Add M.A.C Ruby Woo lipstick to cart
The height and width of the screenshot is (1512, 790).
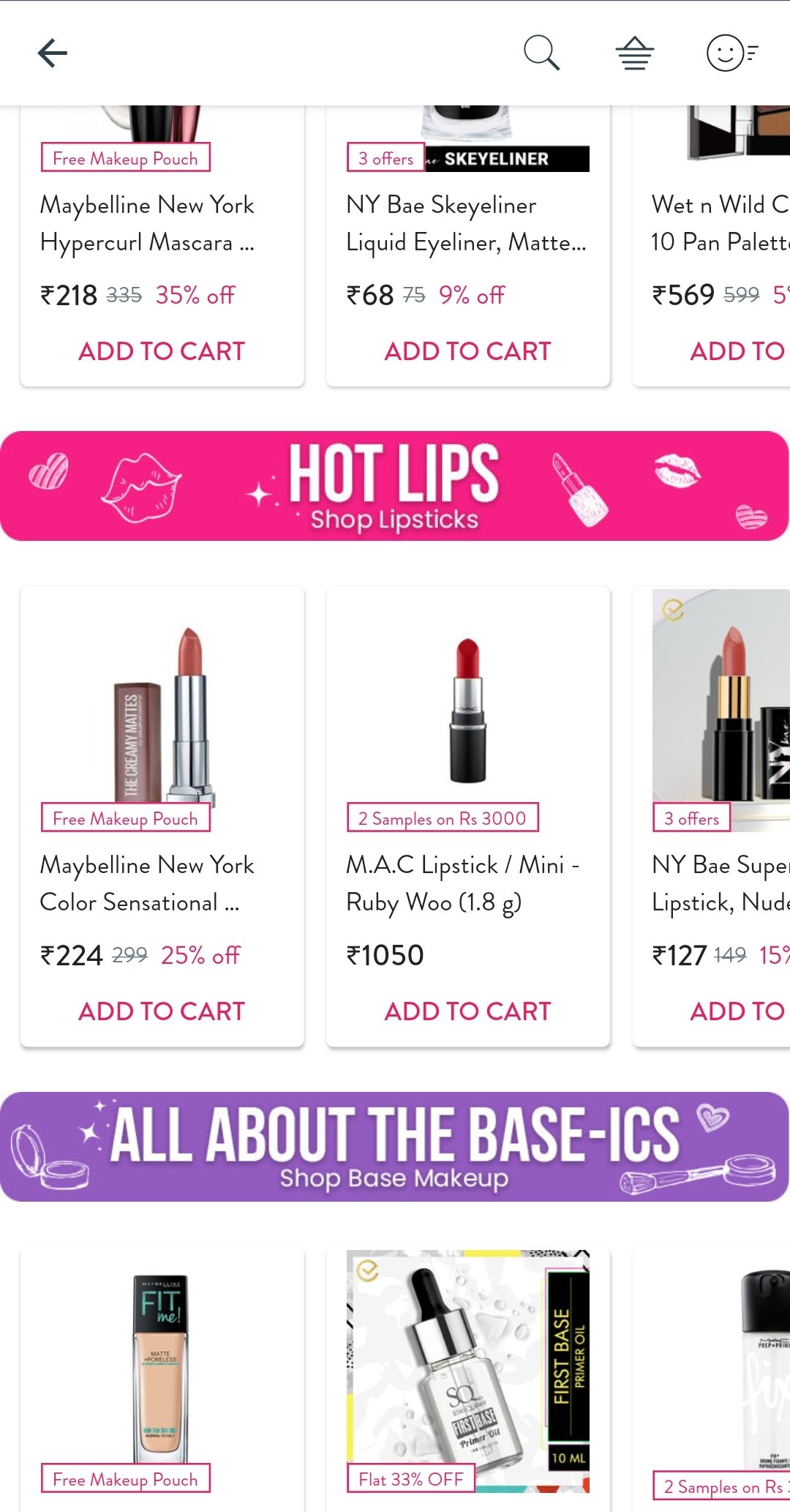467,1011
